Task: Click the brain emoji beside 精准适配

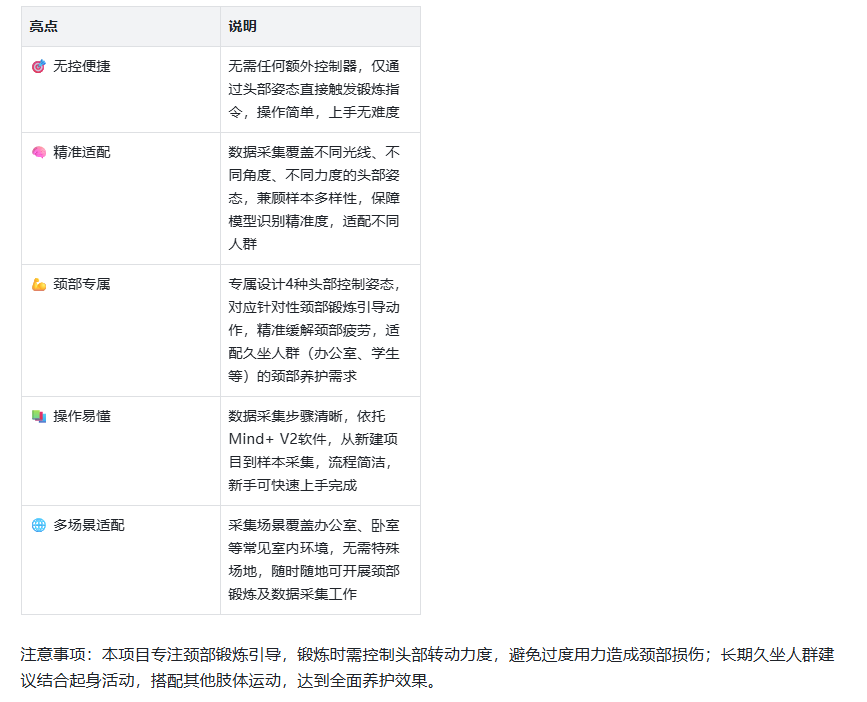Action: click(x=39, y=153)
